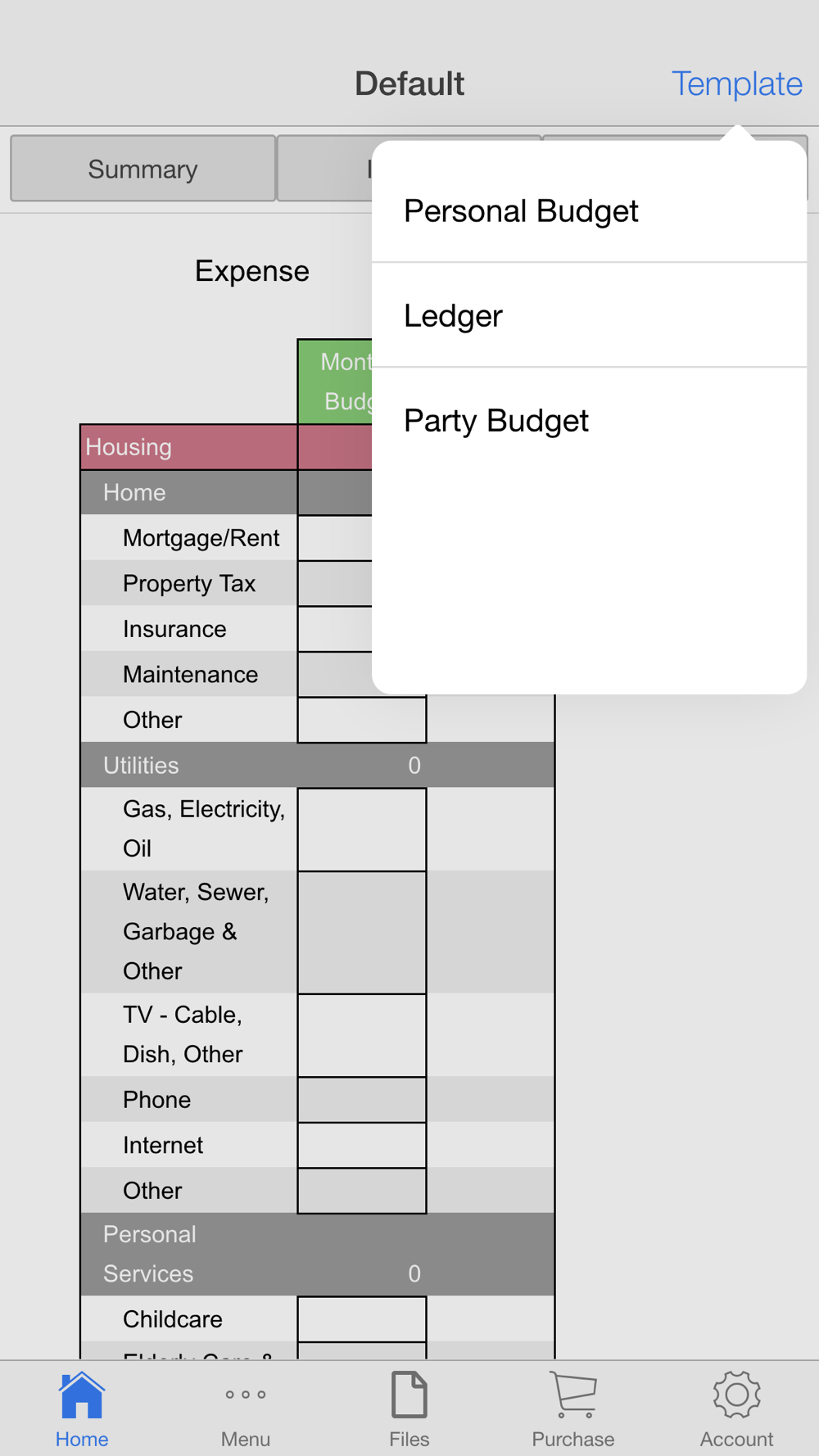This screenshot has height=1456, width=819.
Task: Tap the Mortgage/Rent row label
Action: (201, 538)
